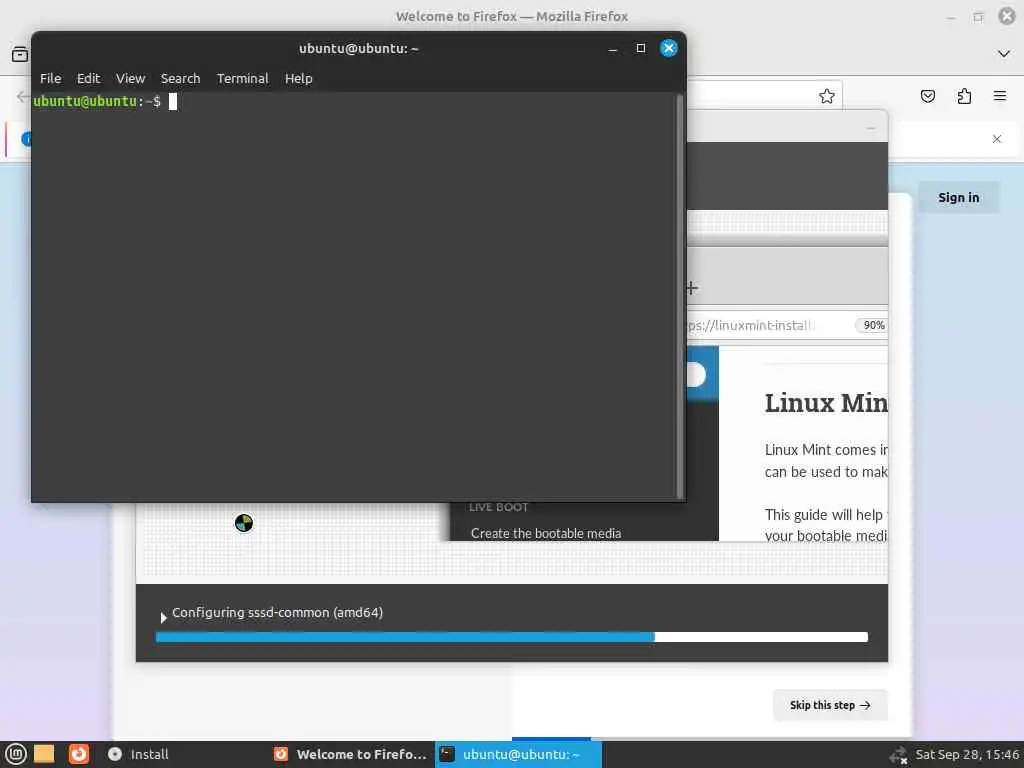This screenshot has width=1024, height=768.
Task: Click the terminal vertical scrollbar
Action: click(x=680, y=296)
